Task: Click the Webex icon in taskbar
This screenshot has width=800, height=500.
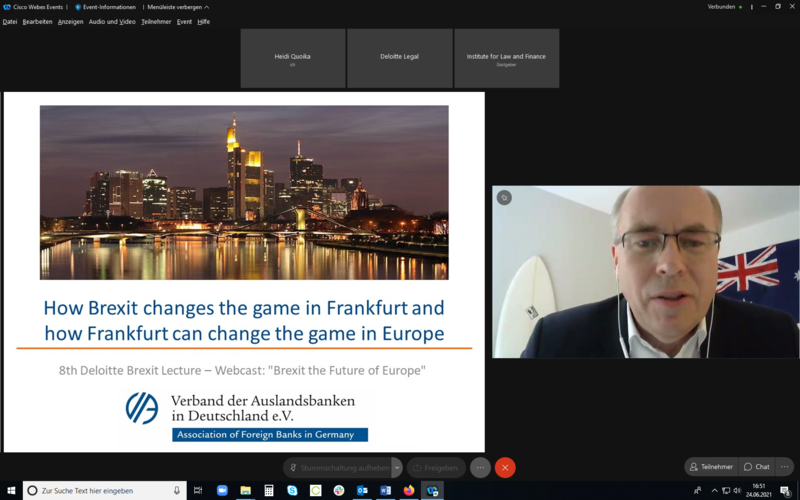Action: coord(432,491)
